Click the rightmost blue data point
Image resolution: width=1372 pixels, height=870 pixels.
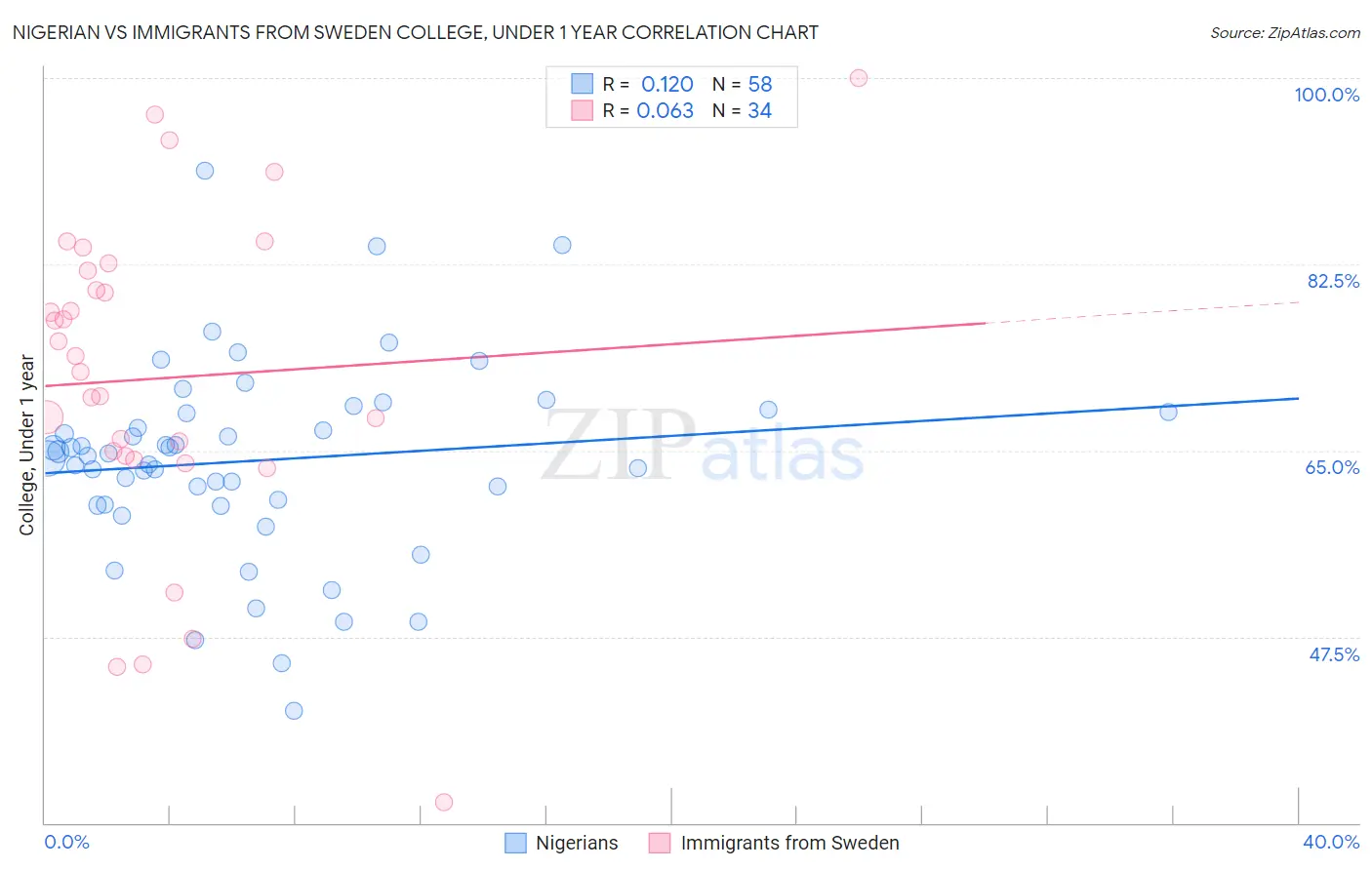click(1168, 412)
